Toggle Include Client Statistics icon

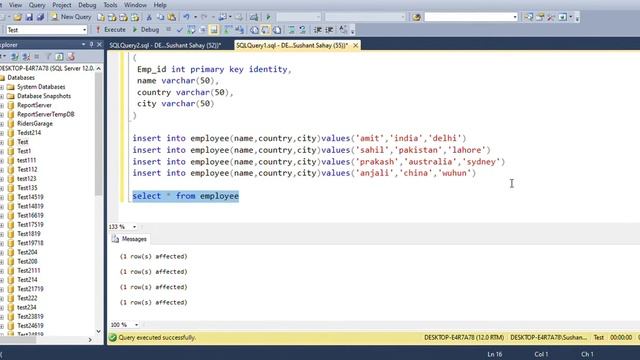pyautogui.click(x=240, y=30)
